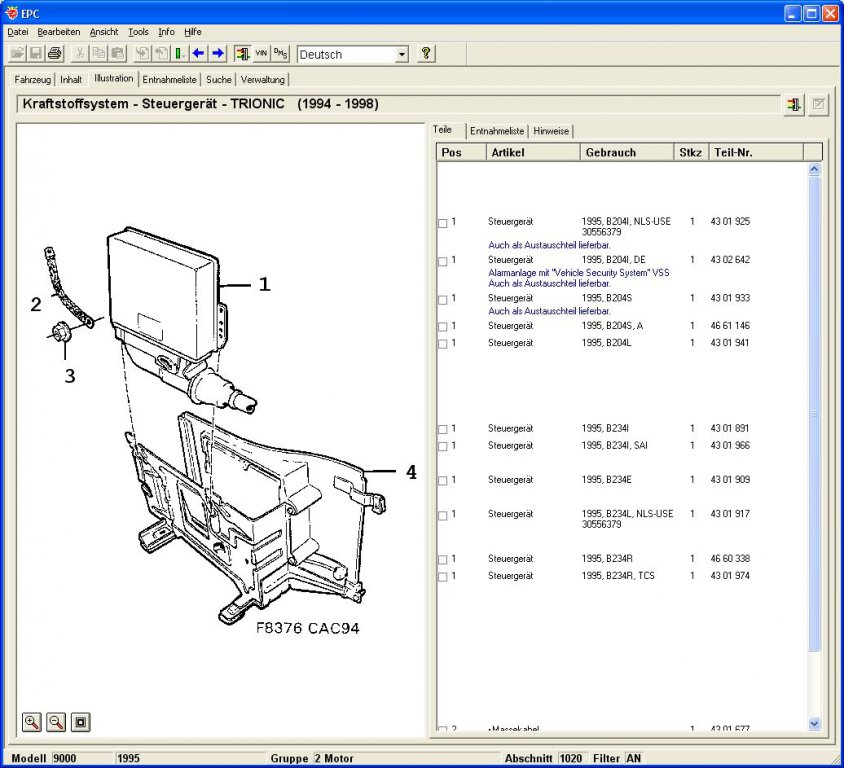
Task: Click callout number 4 in the illustration
Action: point(411,472)
